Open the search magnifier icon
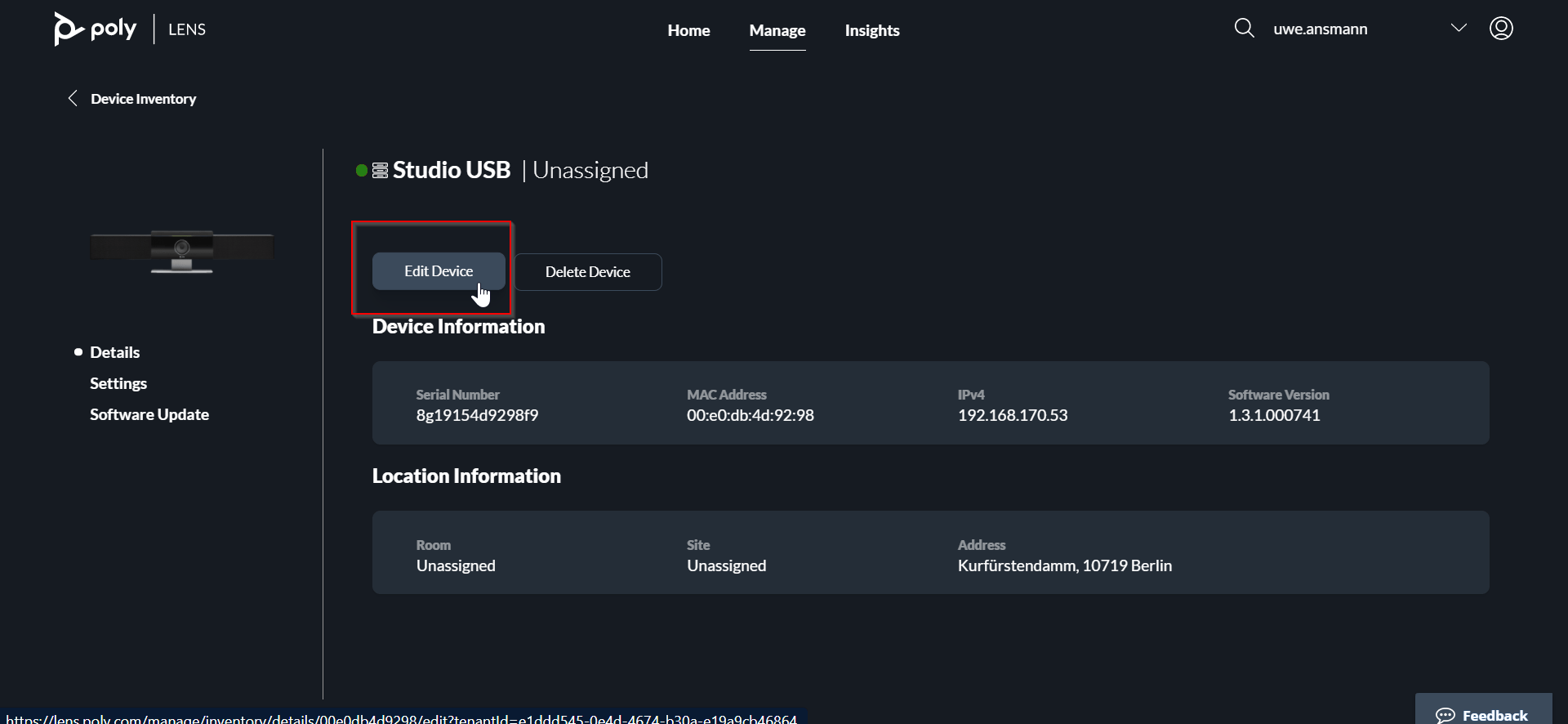 click(x=1244, y=29)
